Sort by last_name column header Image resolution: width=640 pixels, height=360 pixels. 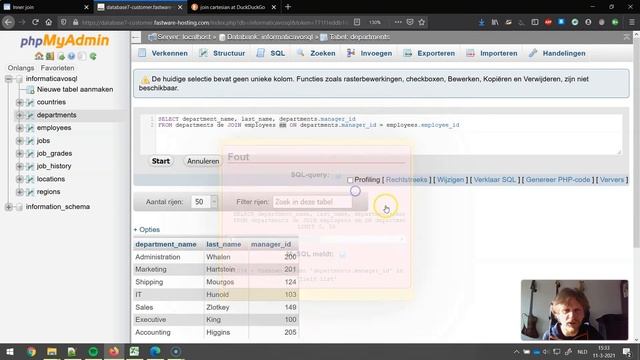[224, 244]
